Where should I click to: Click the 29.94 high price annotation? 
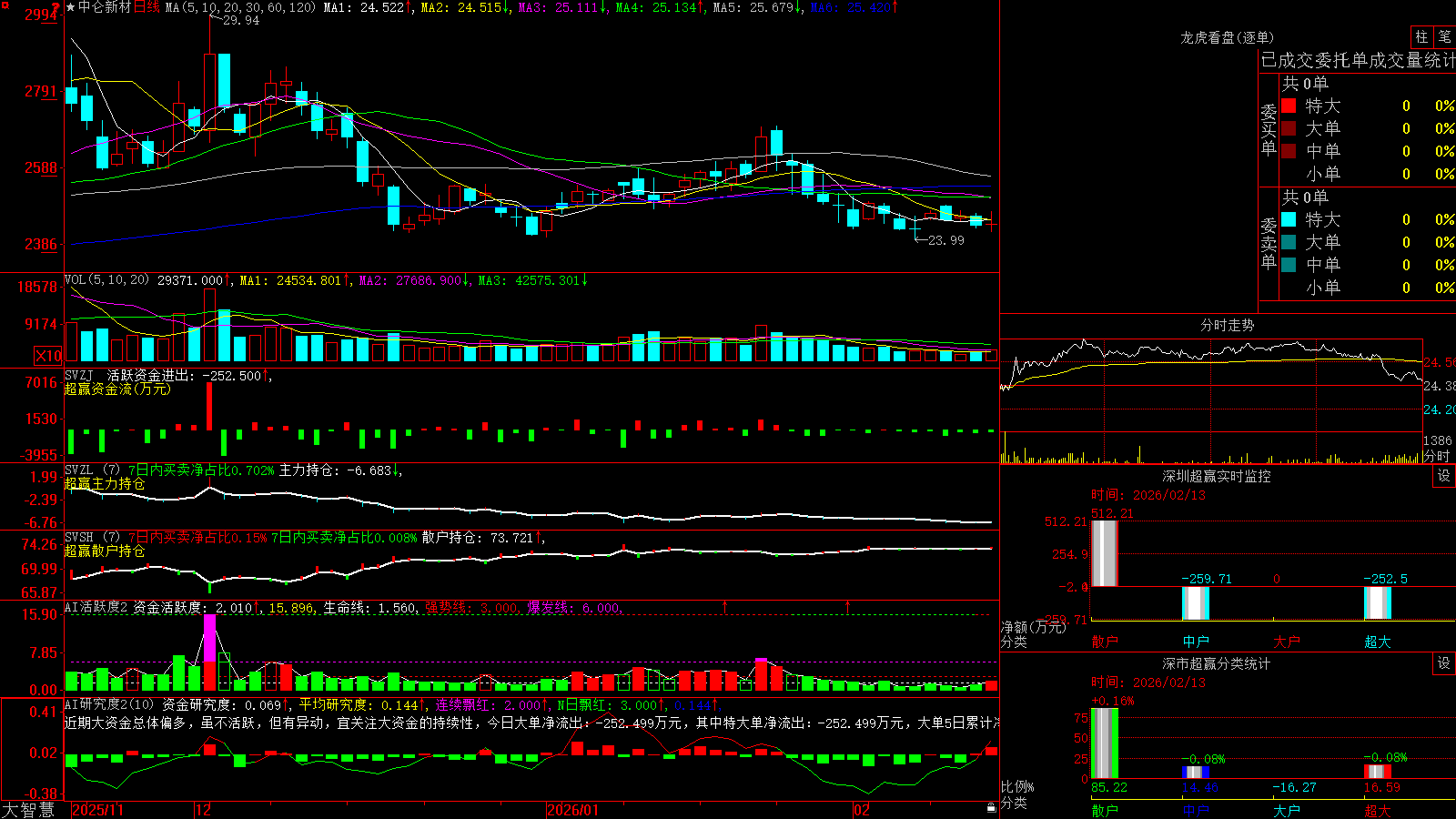click(240, 20)
